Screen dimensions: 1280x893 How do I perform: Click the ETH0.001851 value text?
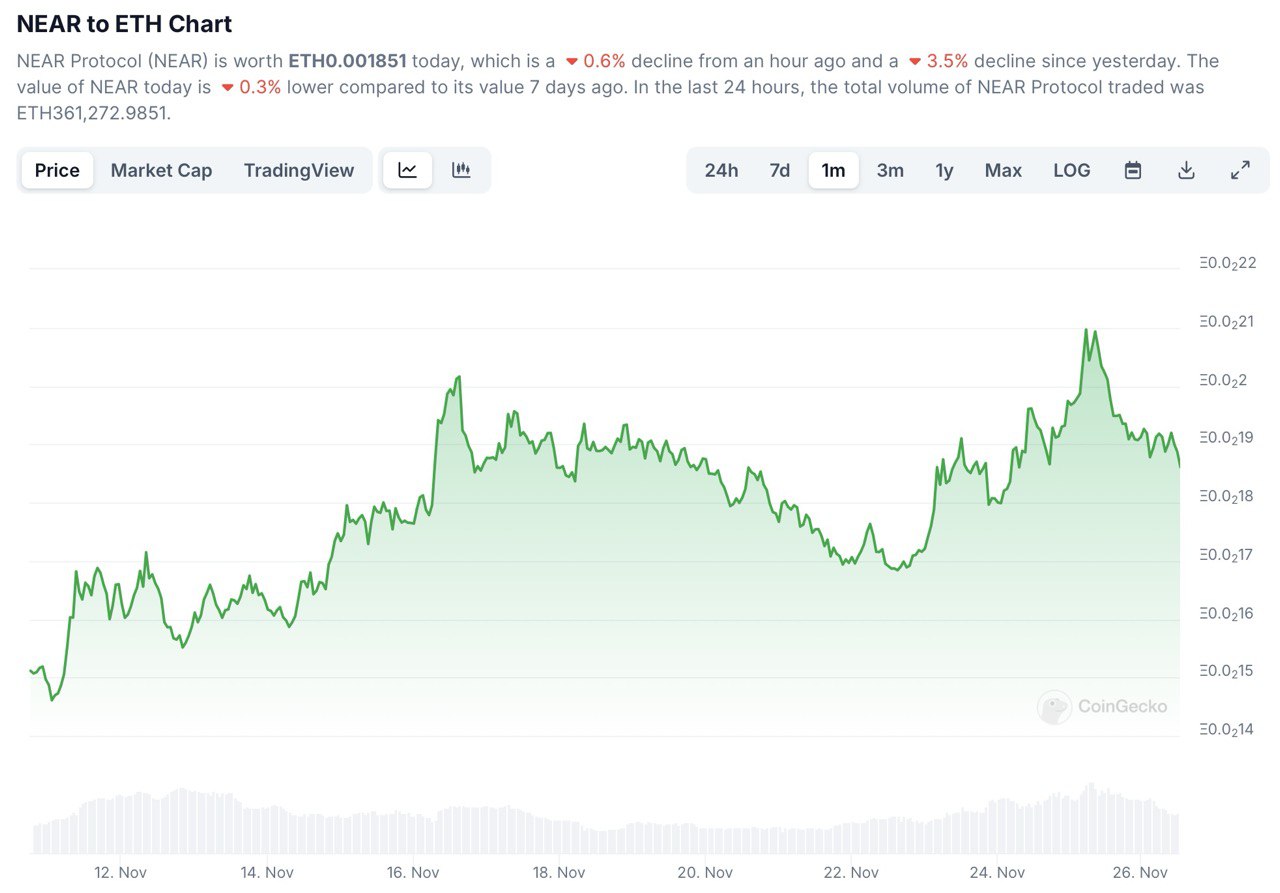click(x=347, y=61)
